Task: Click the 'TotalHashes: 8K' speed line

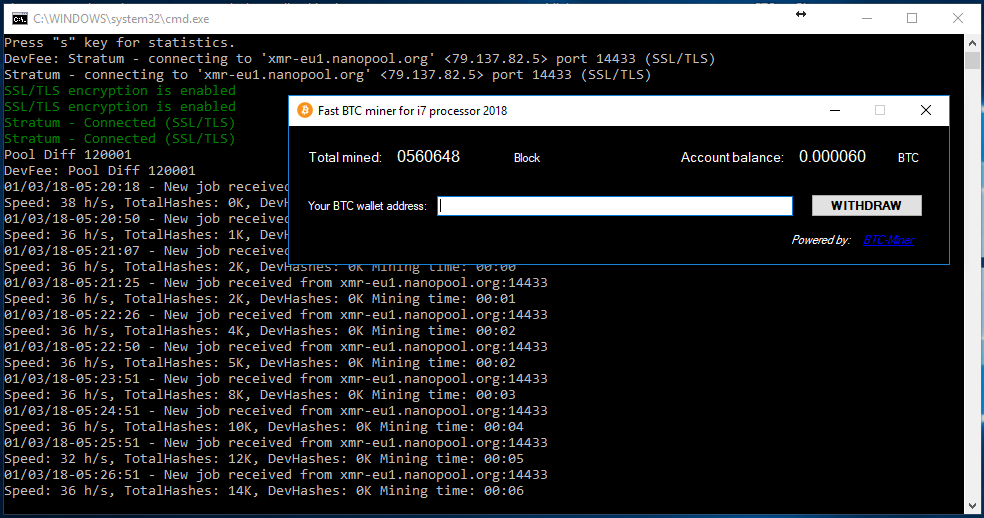Action: (x=260, y=395)
